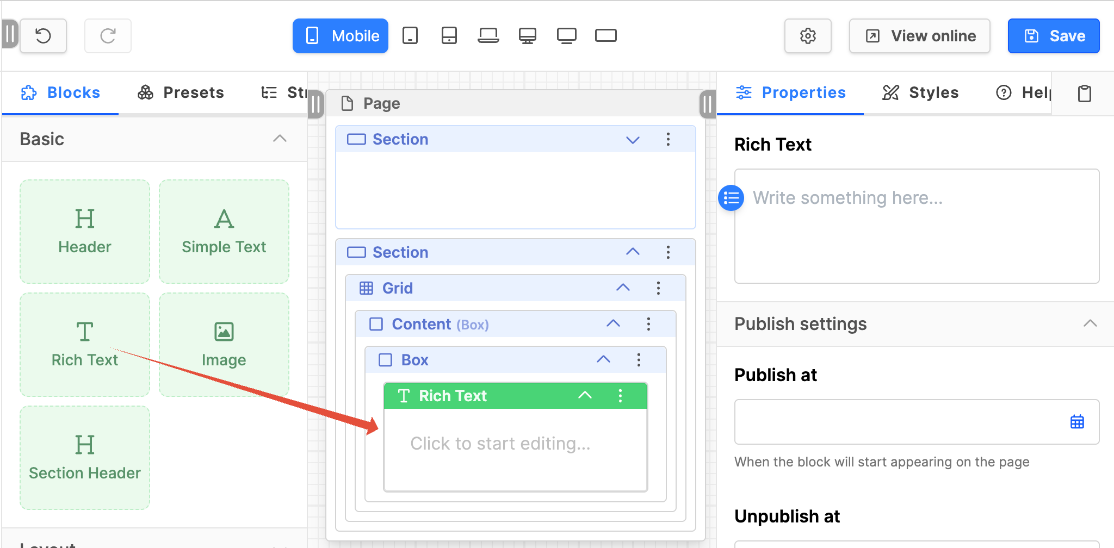Open the Publish at calendar icon
The image size is (1114, 548).
click(1077, 421)
